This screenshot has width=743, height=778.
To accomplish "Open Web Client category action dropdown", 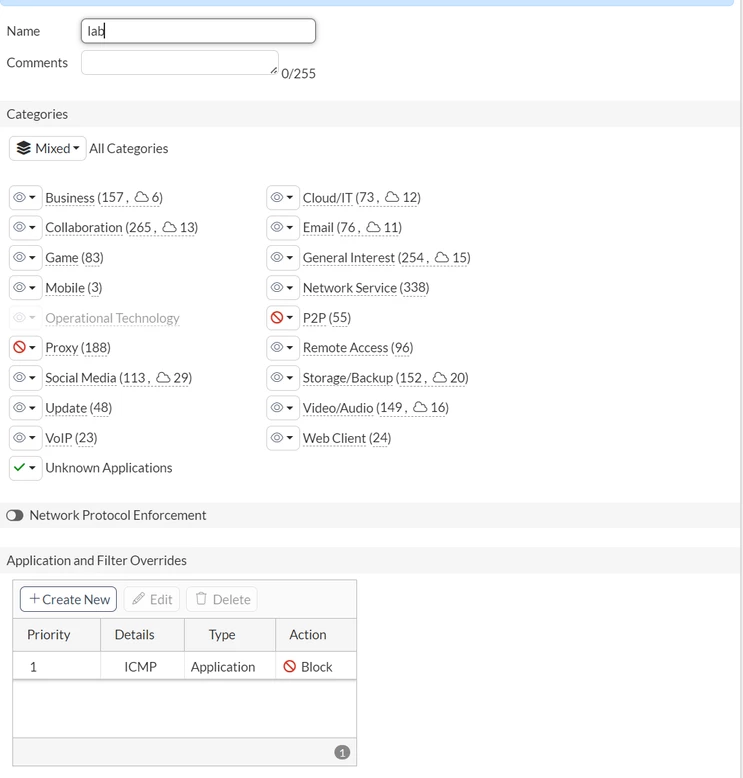I will click(x=283, y=438).
